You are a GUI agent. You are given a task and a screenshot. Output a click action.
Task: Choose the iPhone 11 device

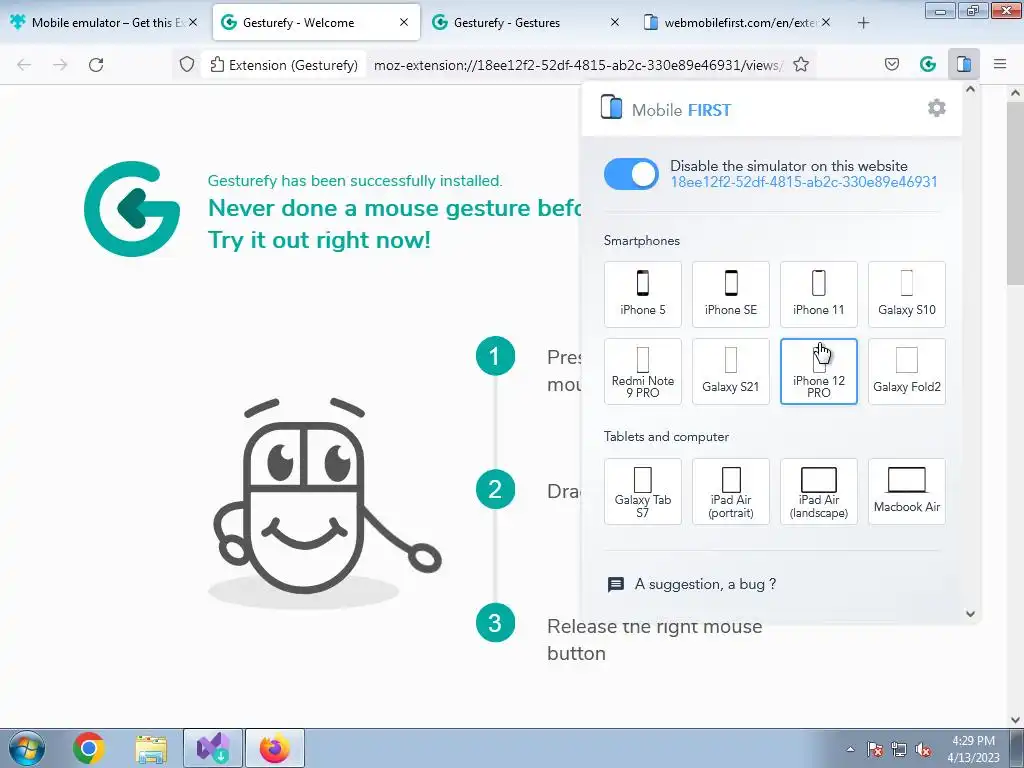tap(818, 295)
